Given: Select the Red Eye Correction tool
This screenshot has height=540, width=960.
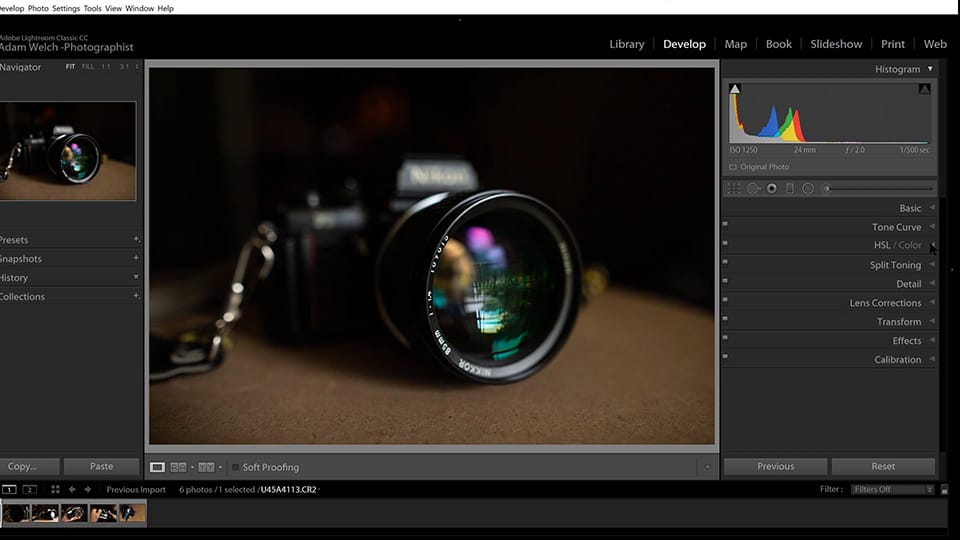Looking at the screenshot, I should pyautogui.click(x=771, y=189).
